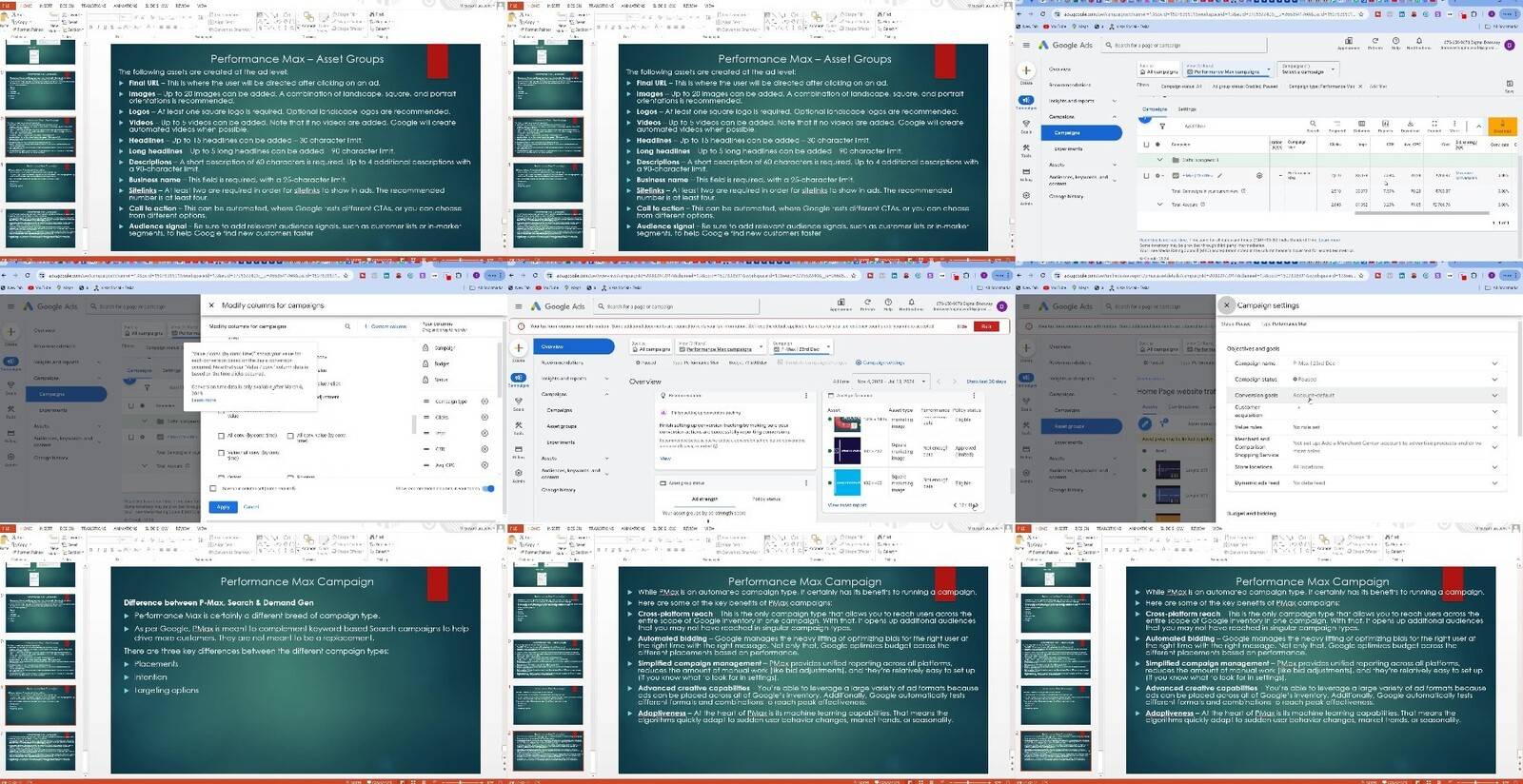Click Learn more link in tooltip popup

coord(204,401)
